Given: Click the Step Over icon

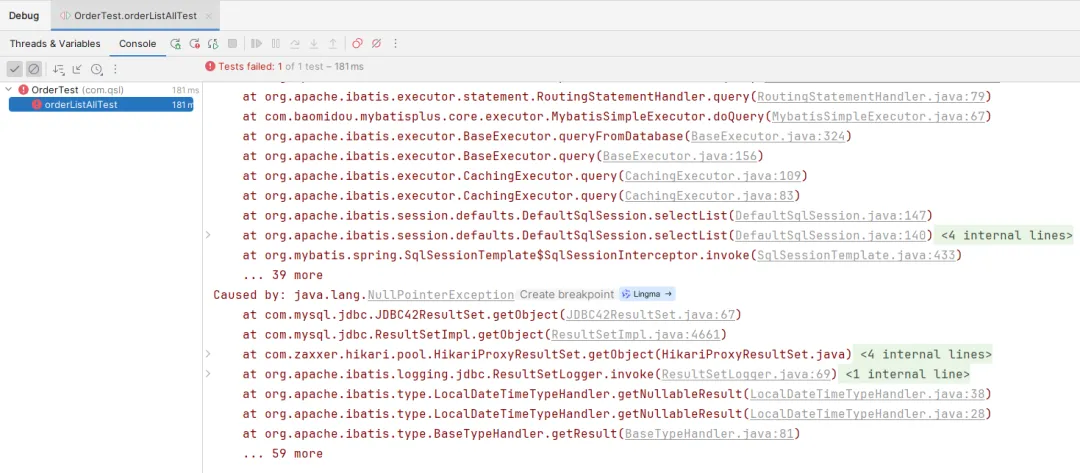Looking at the screenshot, I should click(295, 43).
